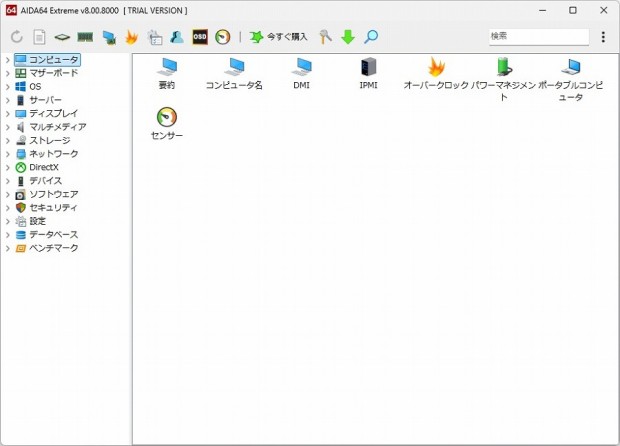This screenshot has width=620, height=446.
Task: Expand the デバイス tree node
Action: click(x=8, y=181)
